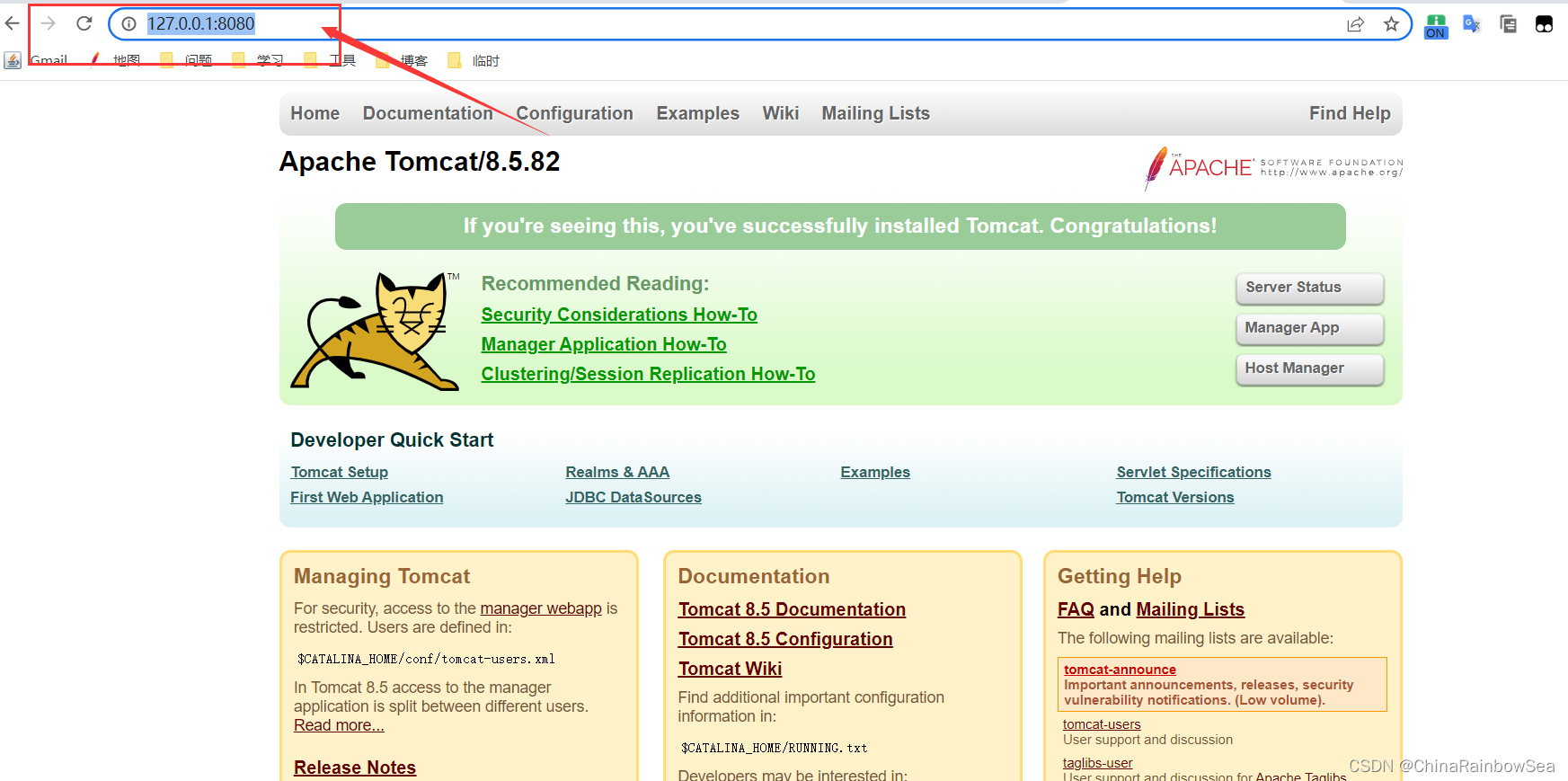Image resolution: width=1568 pixels, height=781 pixels.
Task: Click the $CATALINA_HOME/conf/tomcat-users.xml path text
Action: pos(426,659)
